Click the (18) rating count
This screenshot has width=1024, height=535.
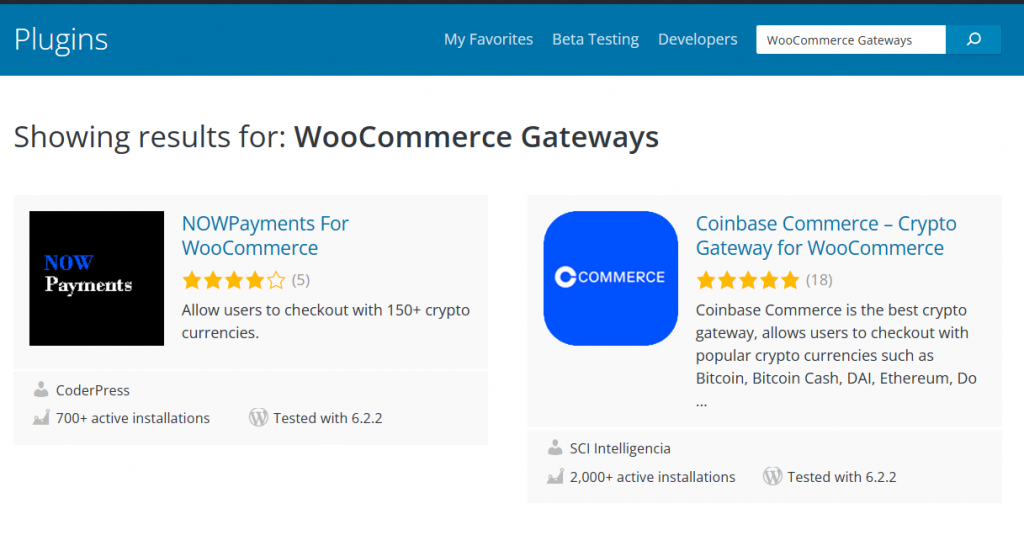click(x=819, y=280)
